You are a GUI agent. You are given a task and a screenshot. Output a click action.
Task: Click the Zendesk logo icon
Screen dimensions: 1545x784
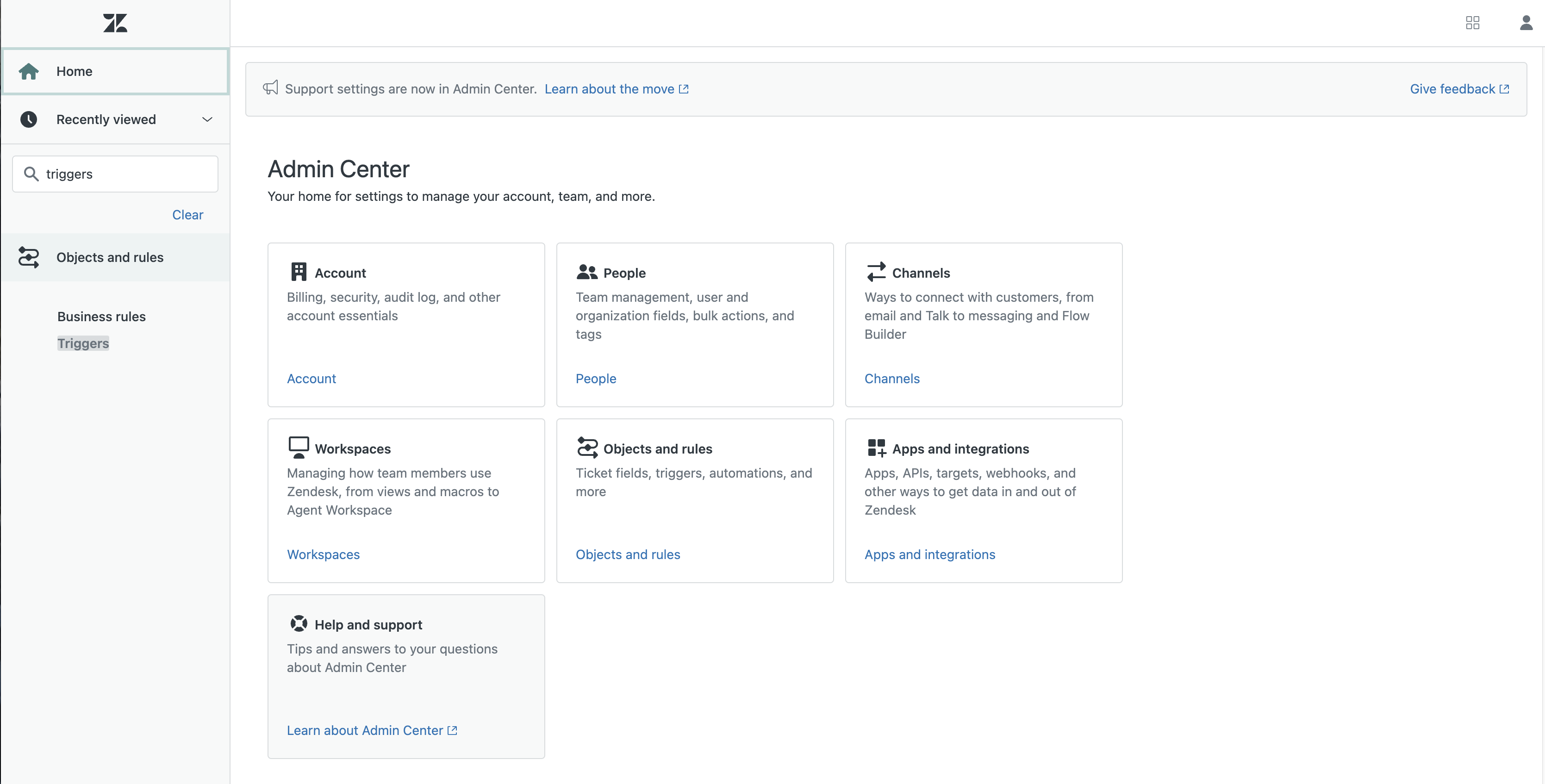[x=115, y=24]
